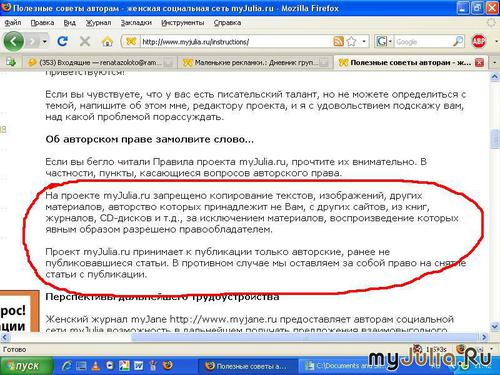Screen dimensions: 500x375
Task: Click the vertical scrollbar thumb
Action: [x=495, y=138]
